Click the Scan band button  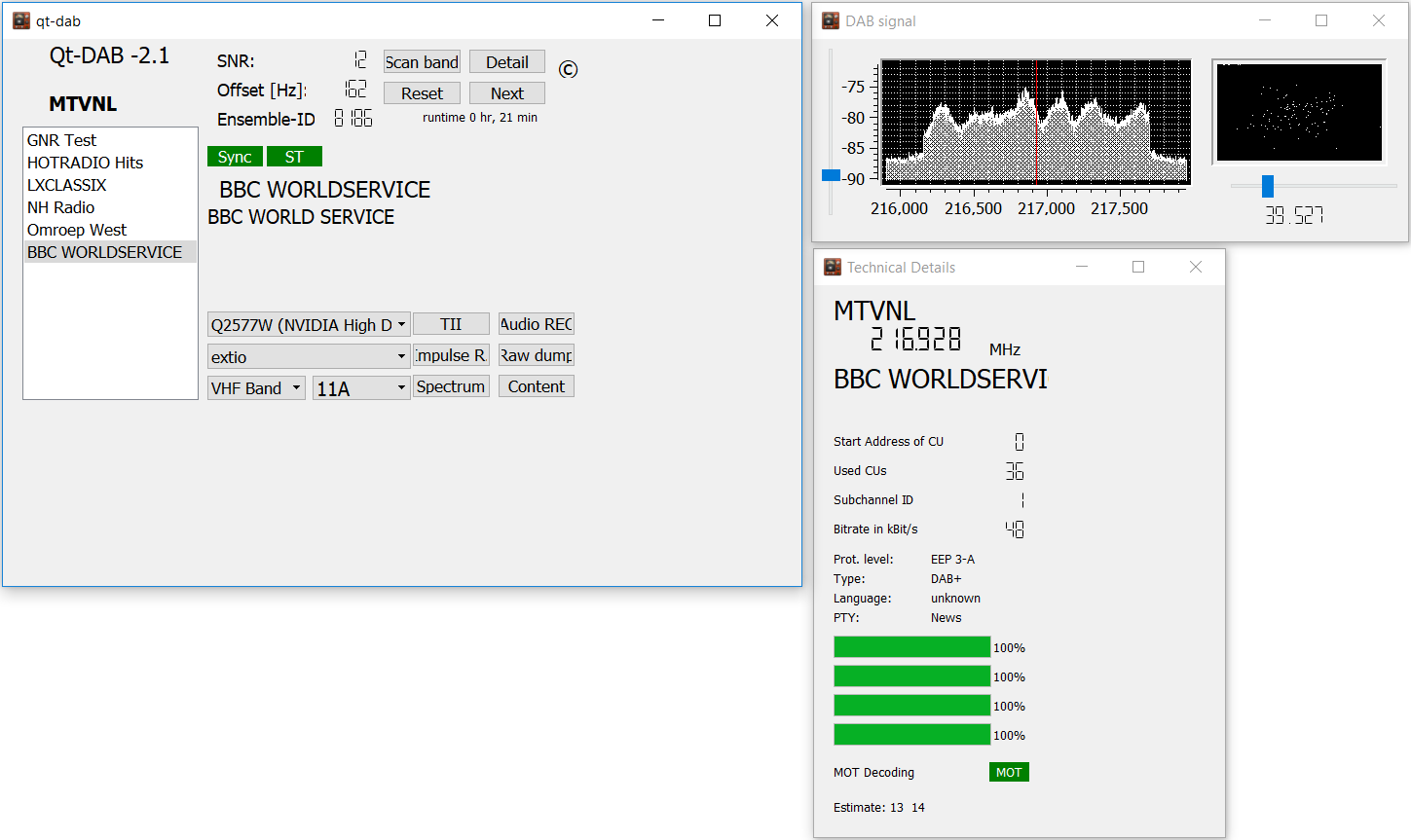(x=422, y=62)
